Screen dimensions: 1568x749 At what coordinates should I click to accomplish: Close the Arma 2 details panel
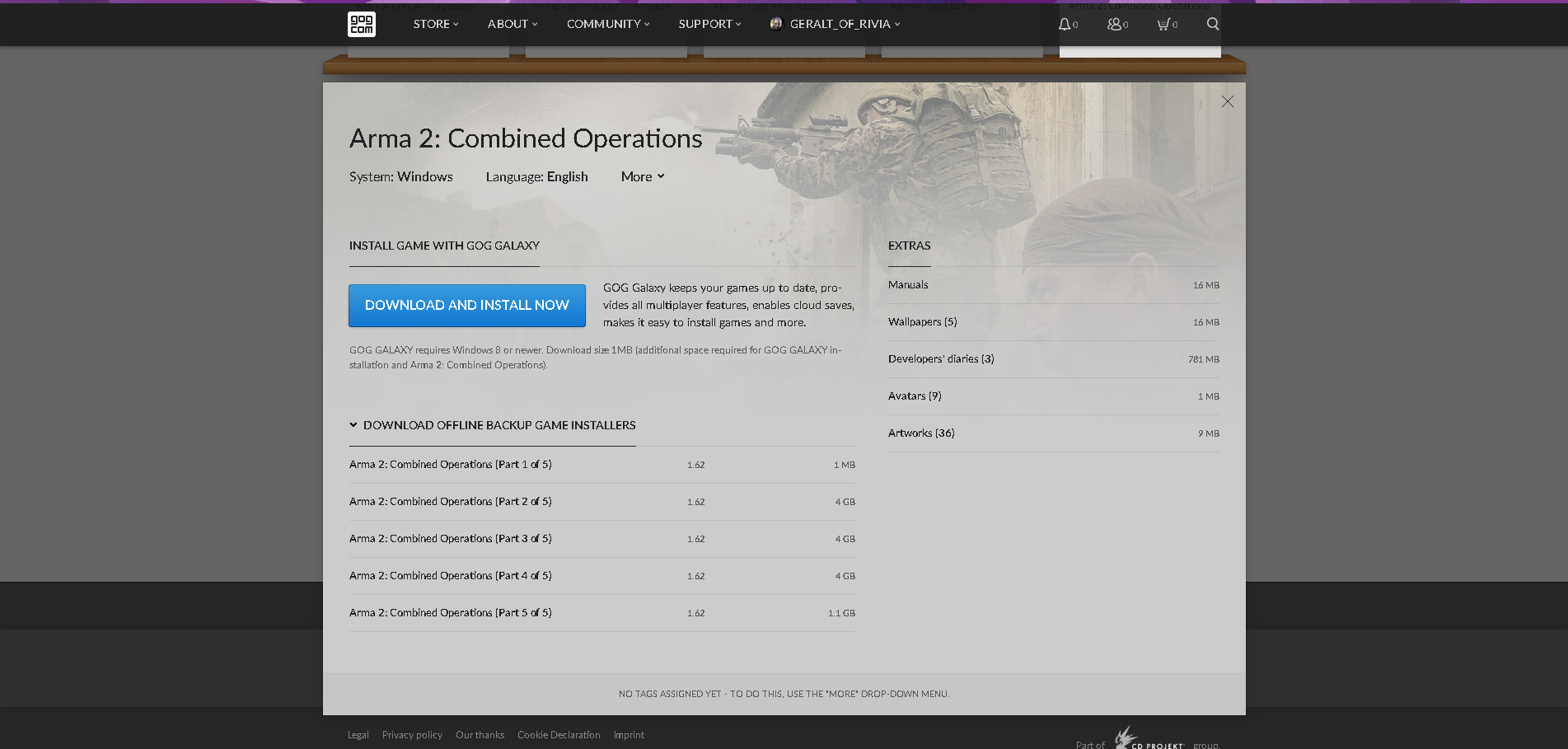1228,101
